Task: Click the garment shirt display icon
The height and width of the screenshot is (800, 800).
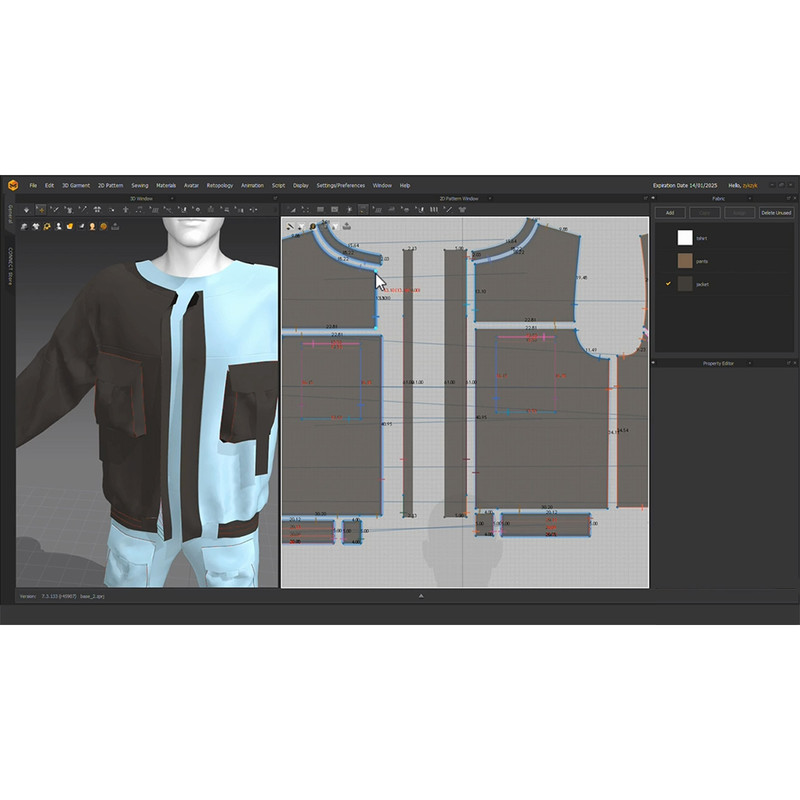Action: click(x=36, y=227)
